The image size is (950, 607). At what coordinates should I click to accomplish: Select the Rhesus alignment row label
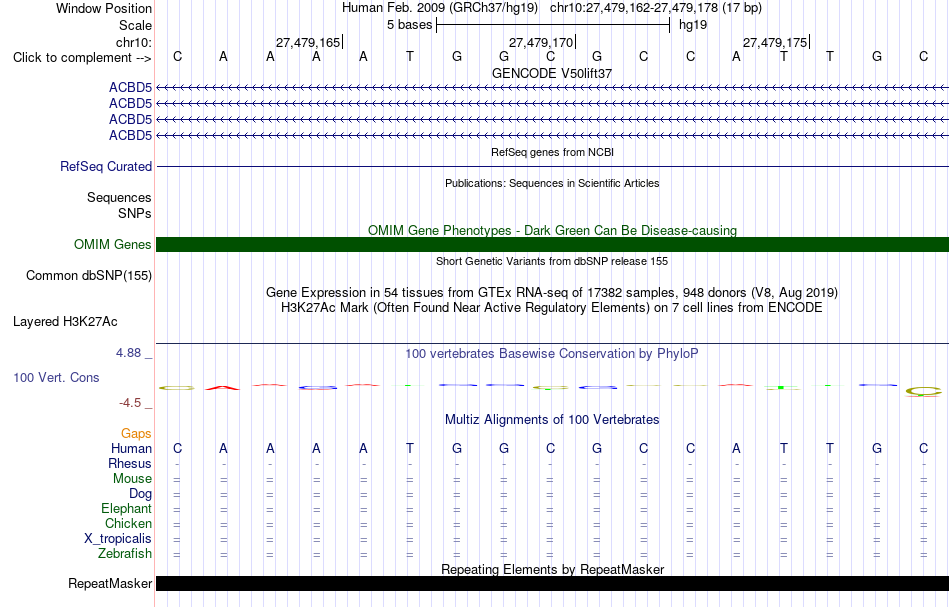(x=130, y=463)
